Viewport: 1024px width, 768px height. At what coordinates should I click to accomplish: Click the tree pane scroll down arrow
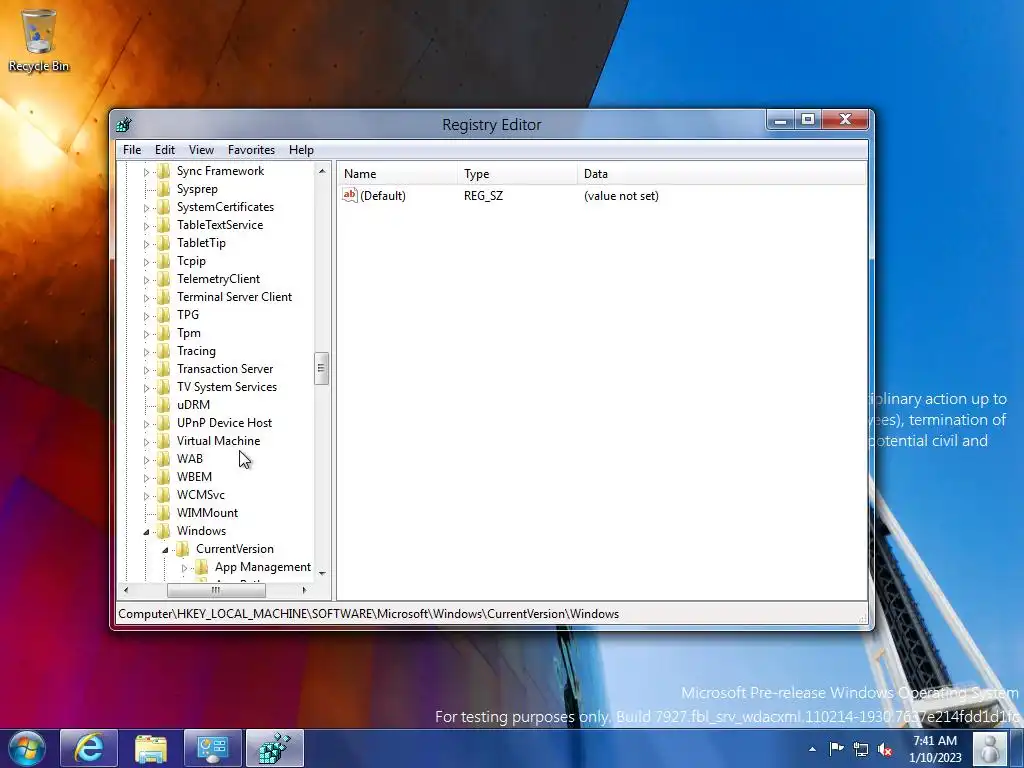(321, 573)
